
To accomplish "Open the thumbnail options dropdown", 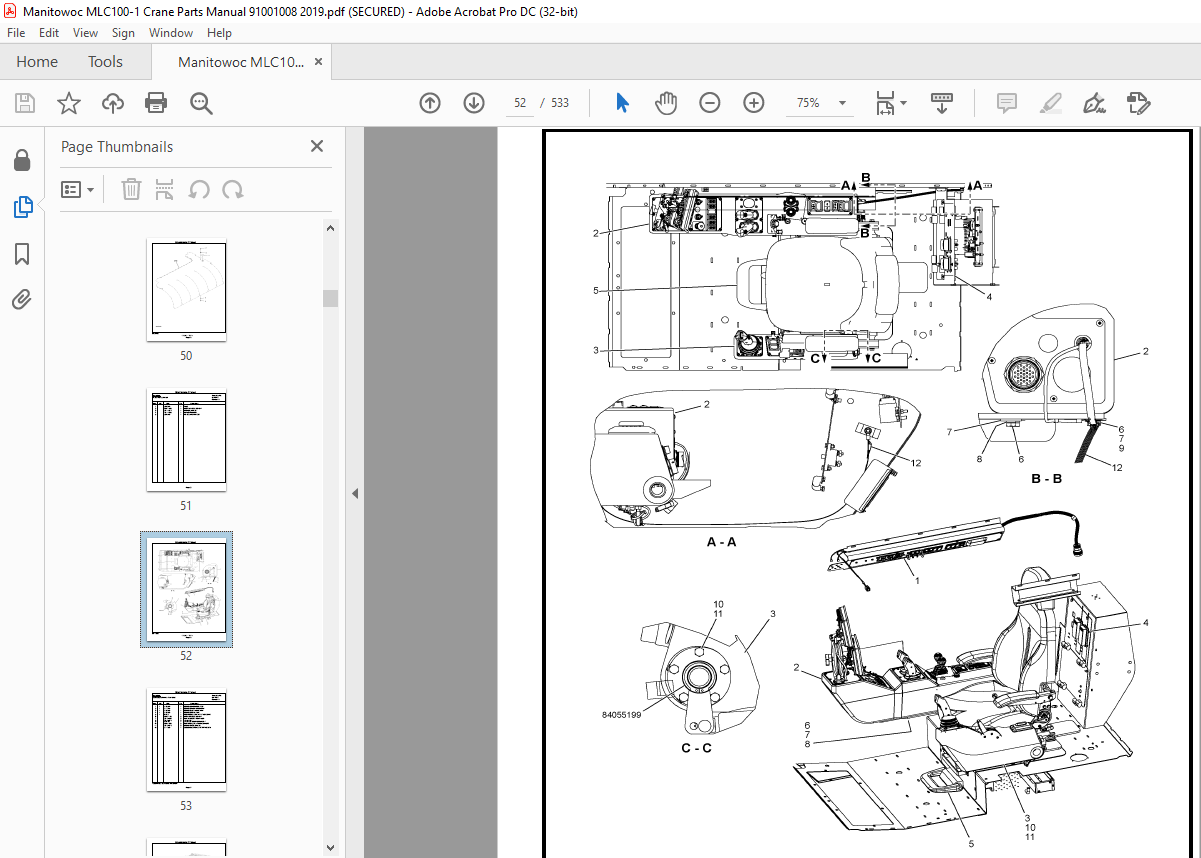I will (x=78, y=189).
